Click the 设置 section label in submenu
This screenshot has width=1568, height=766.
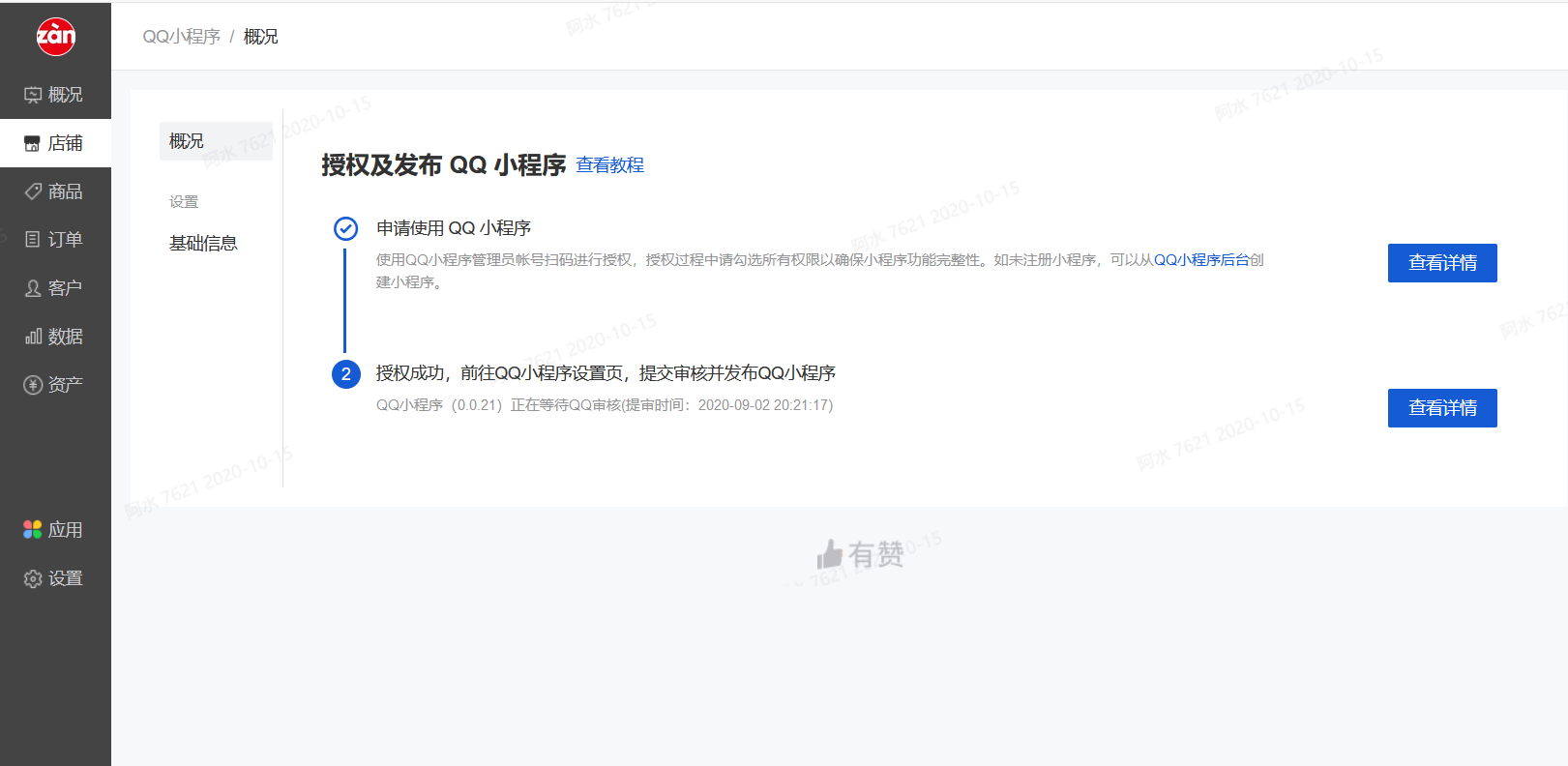point(184,202)
